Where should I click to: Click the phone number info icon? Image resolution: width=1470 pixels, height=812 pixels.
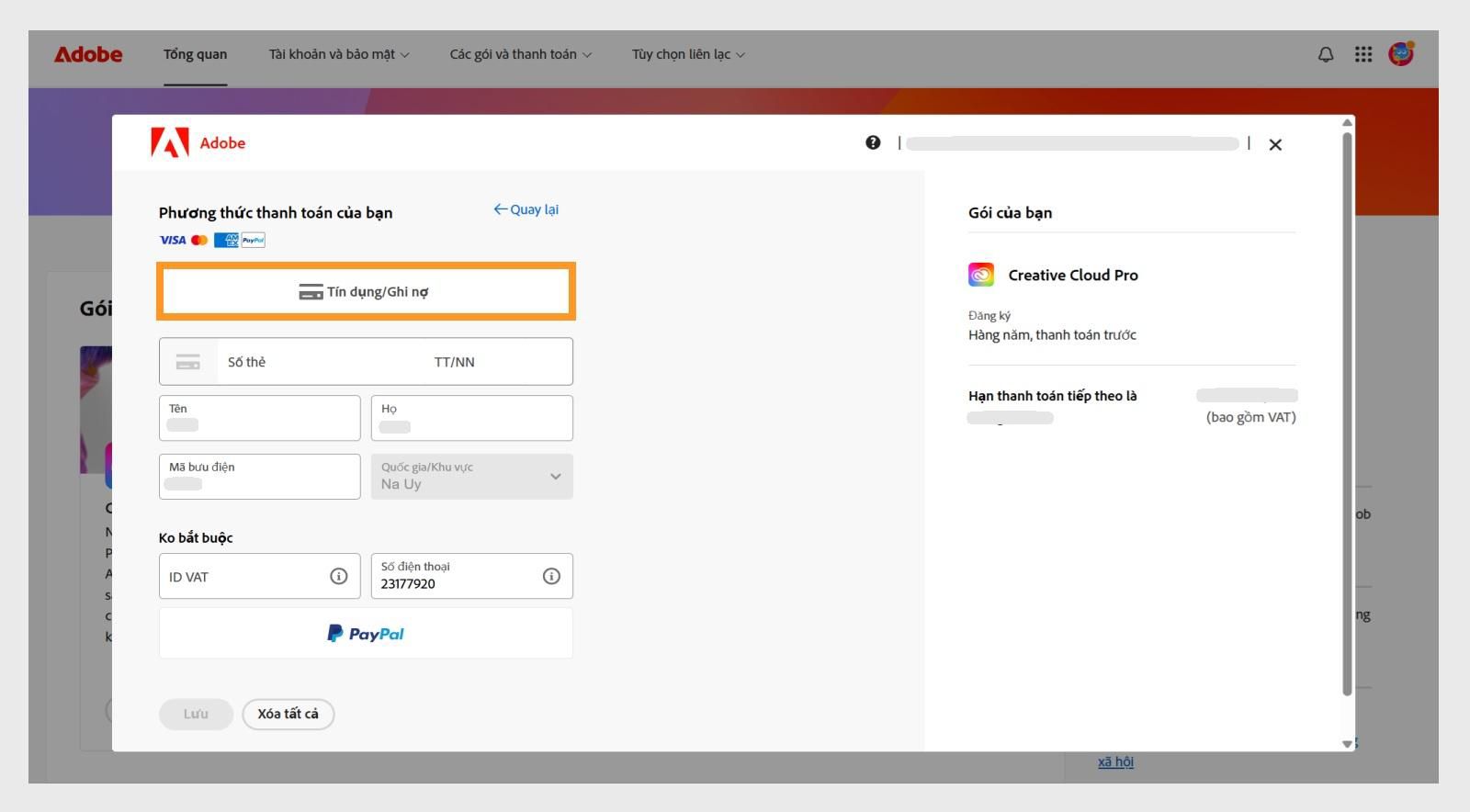coord(551,576)
